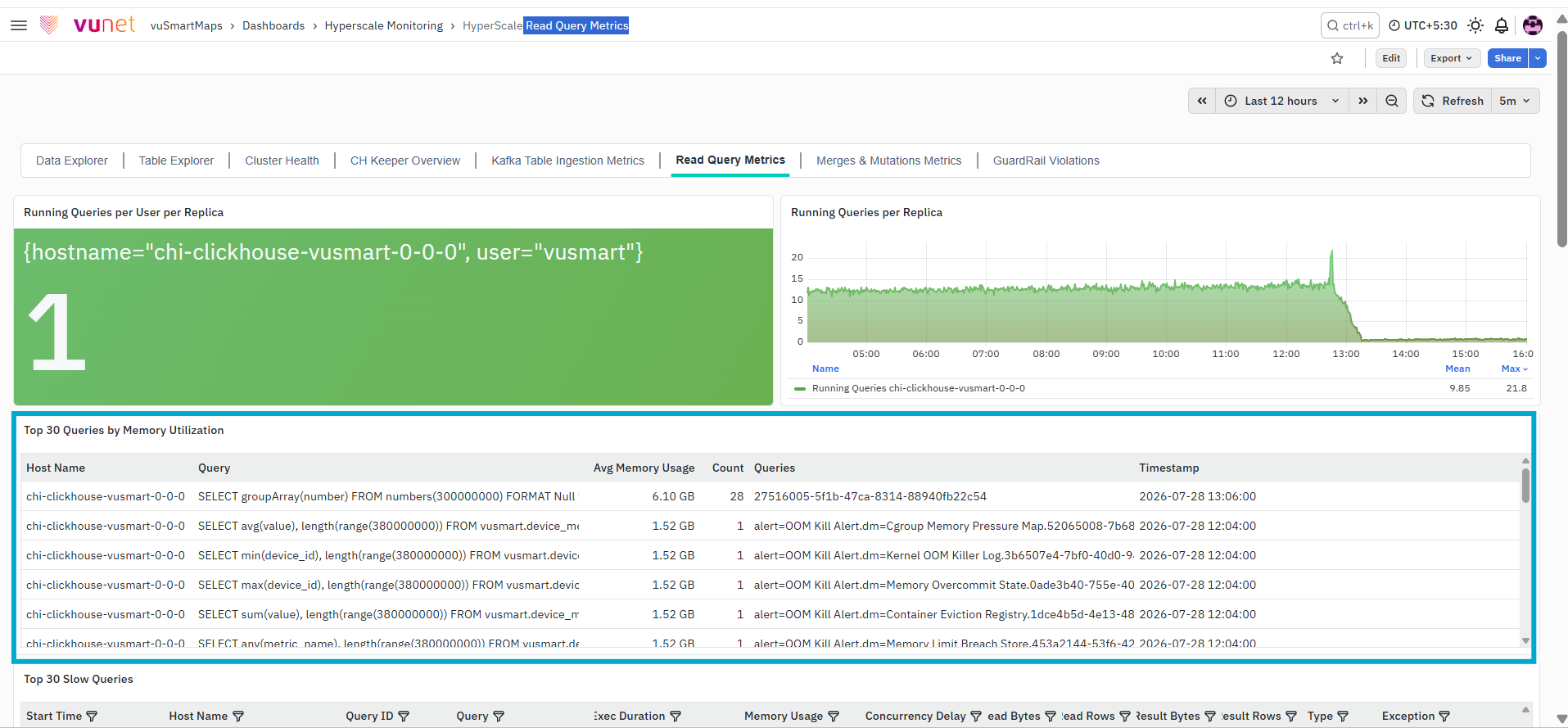This screenshot has height=728, width=1568.
Task: Filter the Result Bytes column
Action: (1210, 716)
